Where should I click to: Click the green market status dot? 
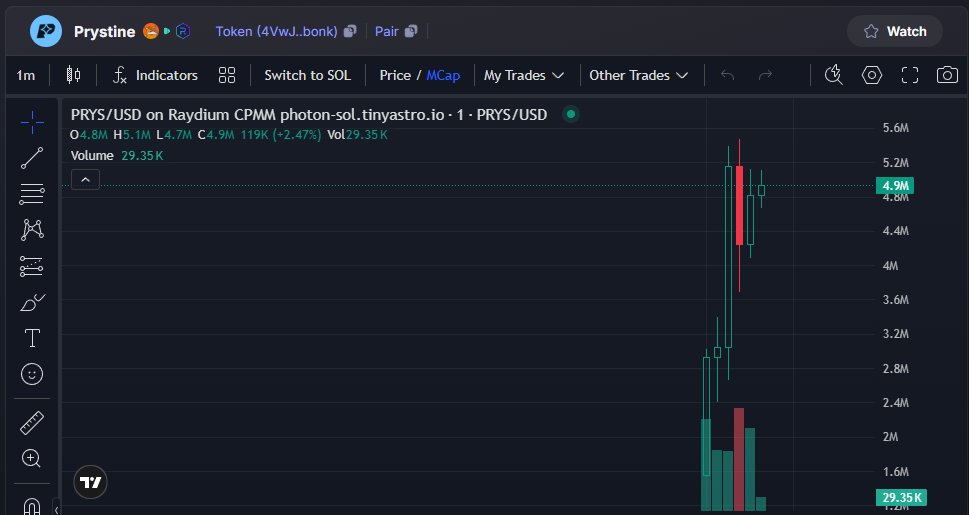[571, 114]
